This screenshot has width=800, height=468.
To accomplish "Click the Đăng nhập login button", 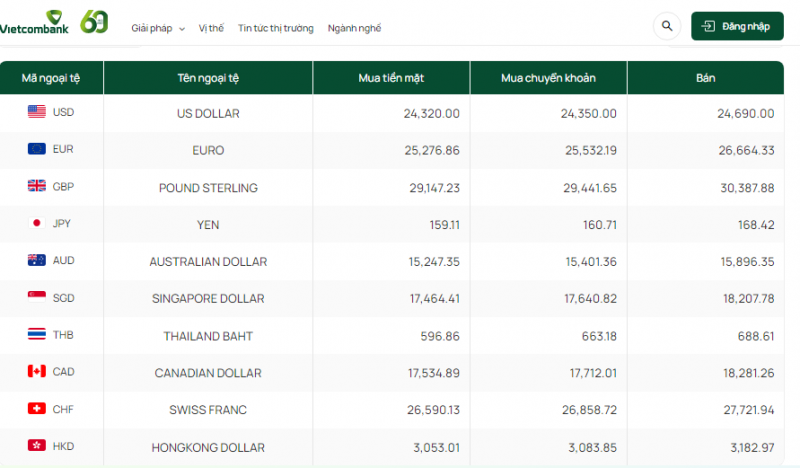I will tap(737, 26).
